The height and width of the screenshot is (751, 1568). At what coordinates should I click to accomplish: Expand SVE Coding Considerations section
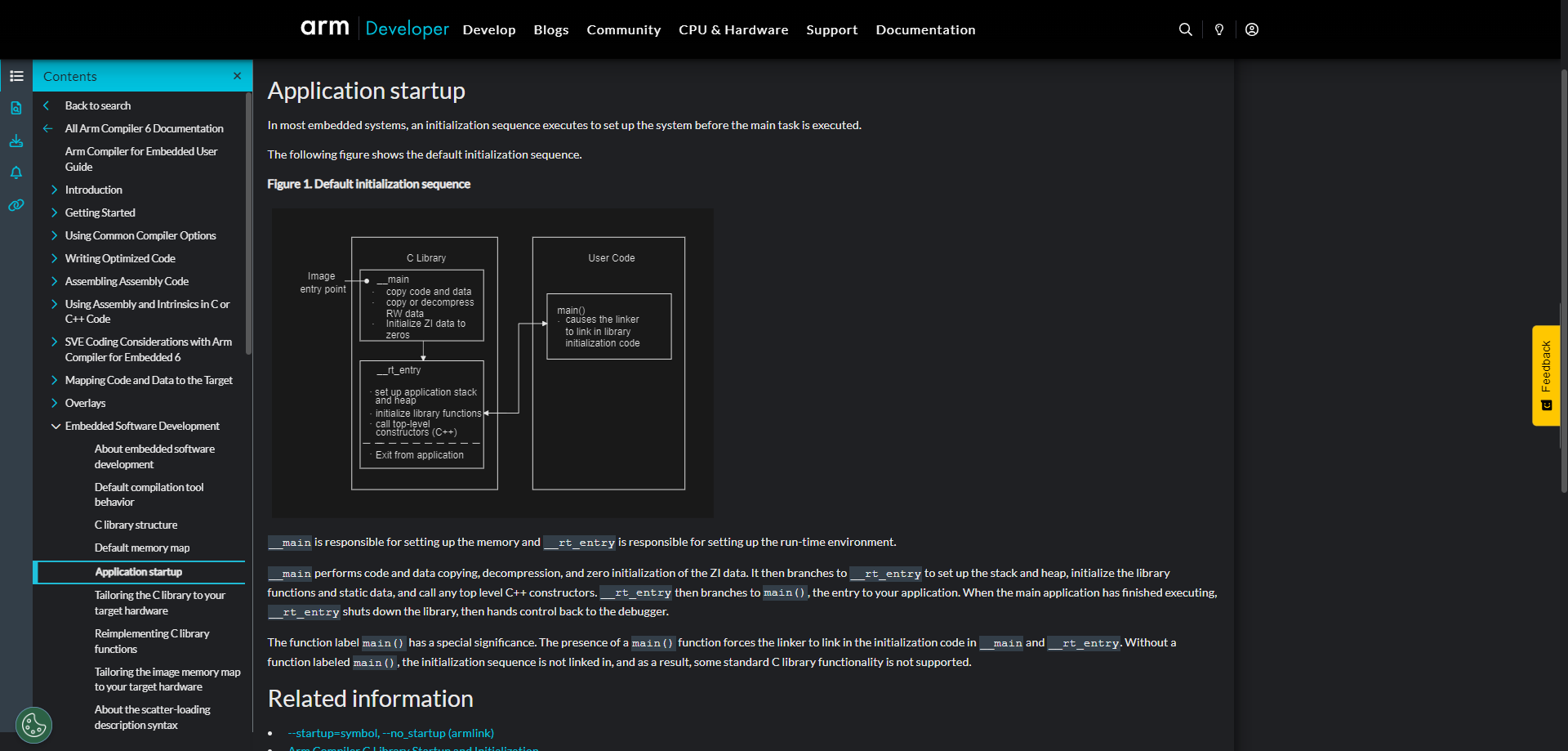[x=55, y=342]
